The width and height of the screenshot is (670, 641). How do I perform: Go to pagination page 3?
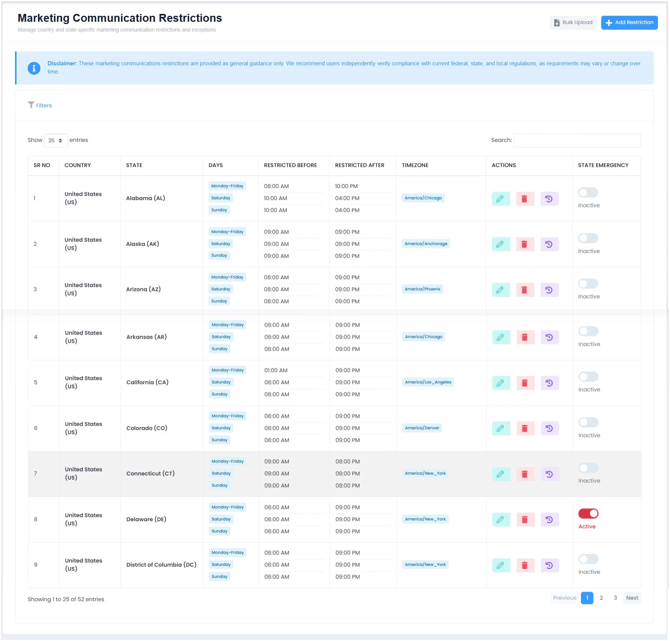click(615, 598)
